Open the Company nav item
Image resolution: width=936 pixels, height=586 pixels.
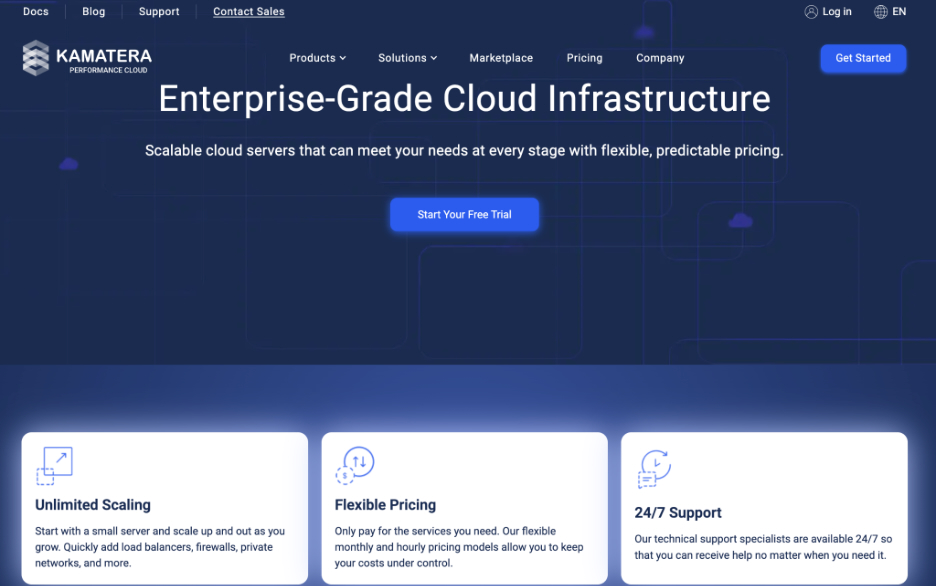pyautogui.click(x=660, y=58)
